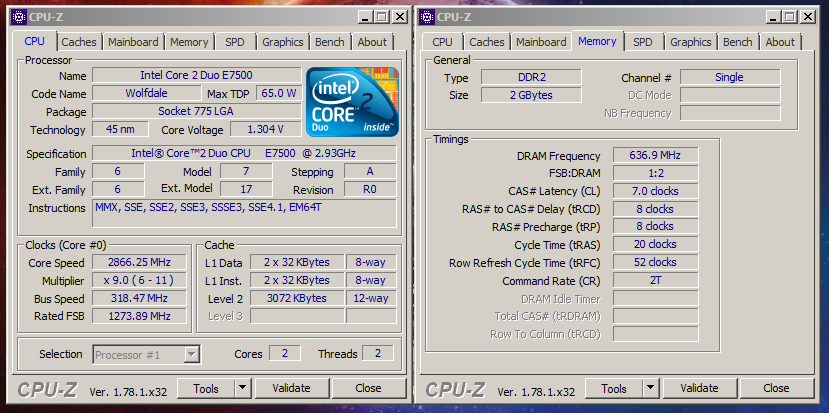Open the SPD tab in left CPU-Z window
The width and height of the screenshot is (829, 413).
click(235, 42)
